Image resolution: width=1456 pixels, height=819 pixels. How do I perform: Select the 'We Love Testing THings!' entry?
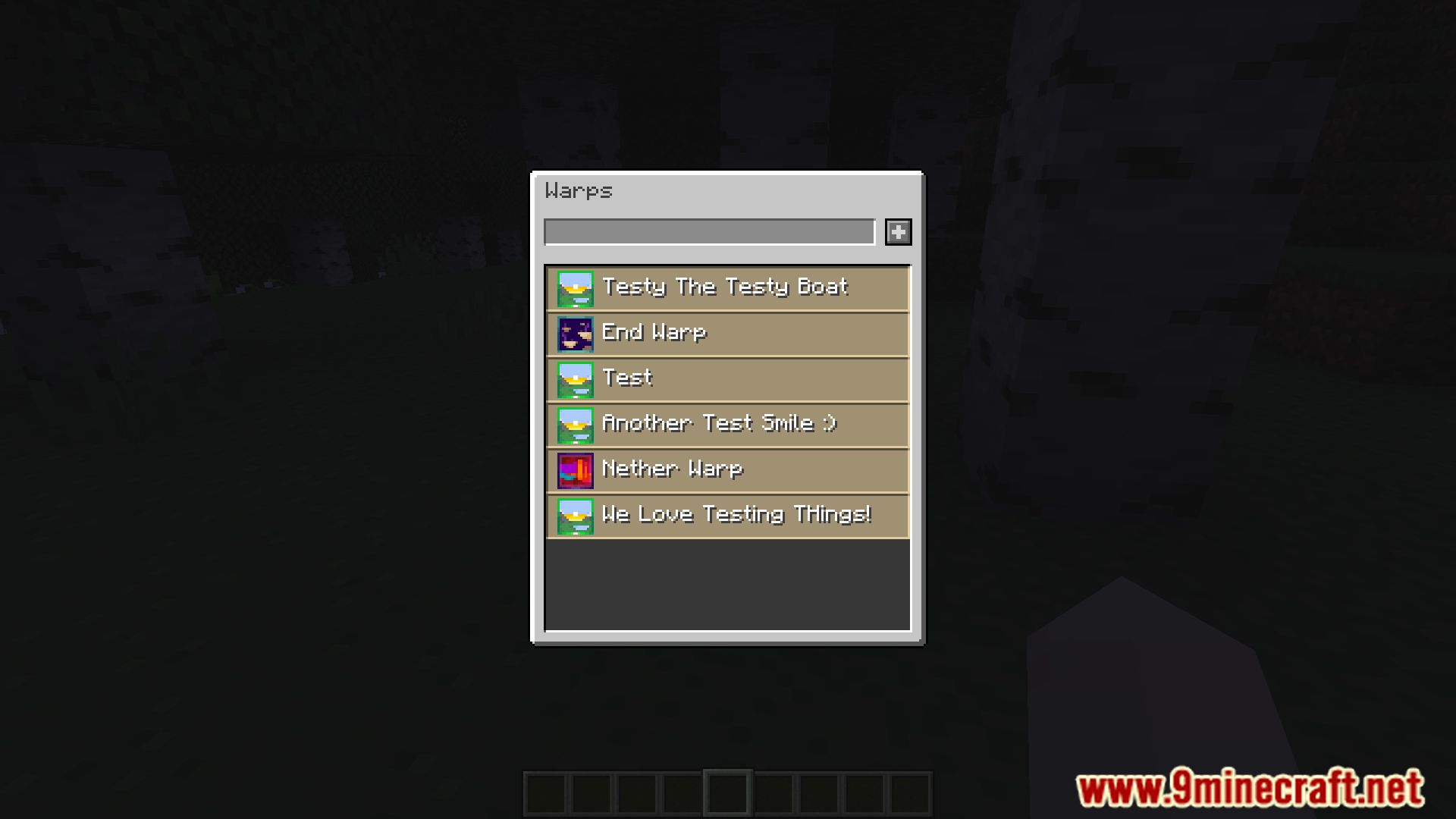[x=728, y=515]
